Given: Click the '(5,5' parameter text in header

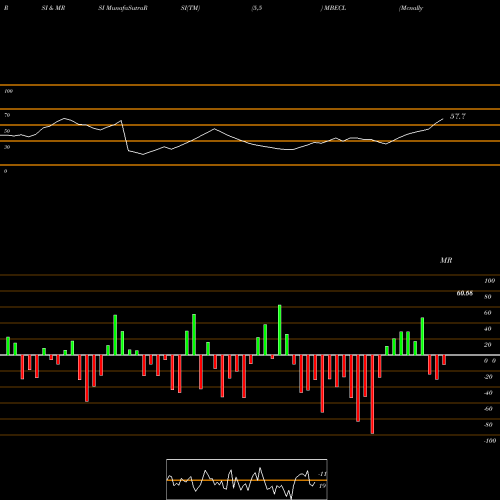Looking at the screenshot, I should pos(257,8).
